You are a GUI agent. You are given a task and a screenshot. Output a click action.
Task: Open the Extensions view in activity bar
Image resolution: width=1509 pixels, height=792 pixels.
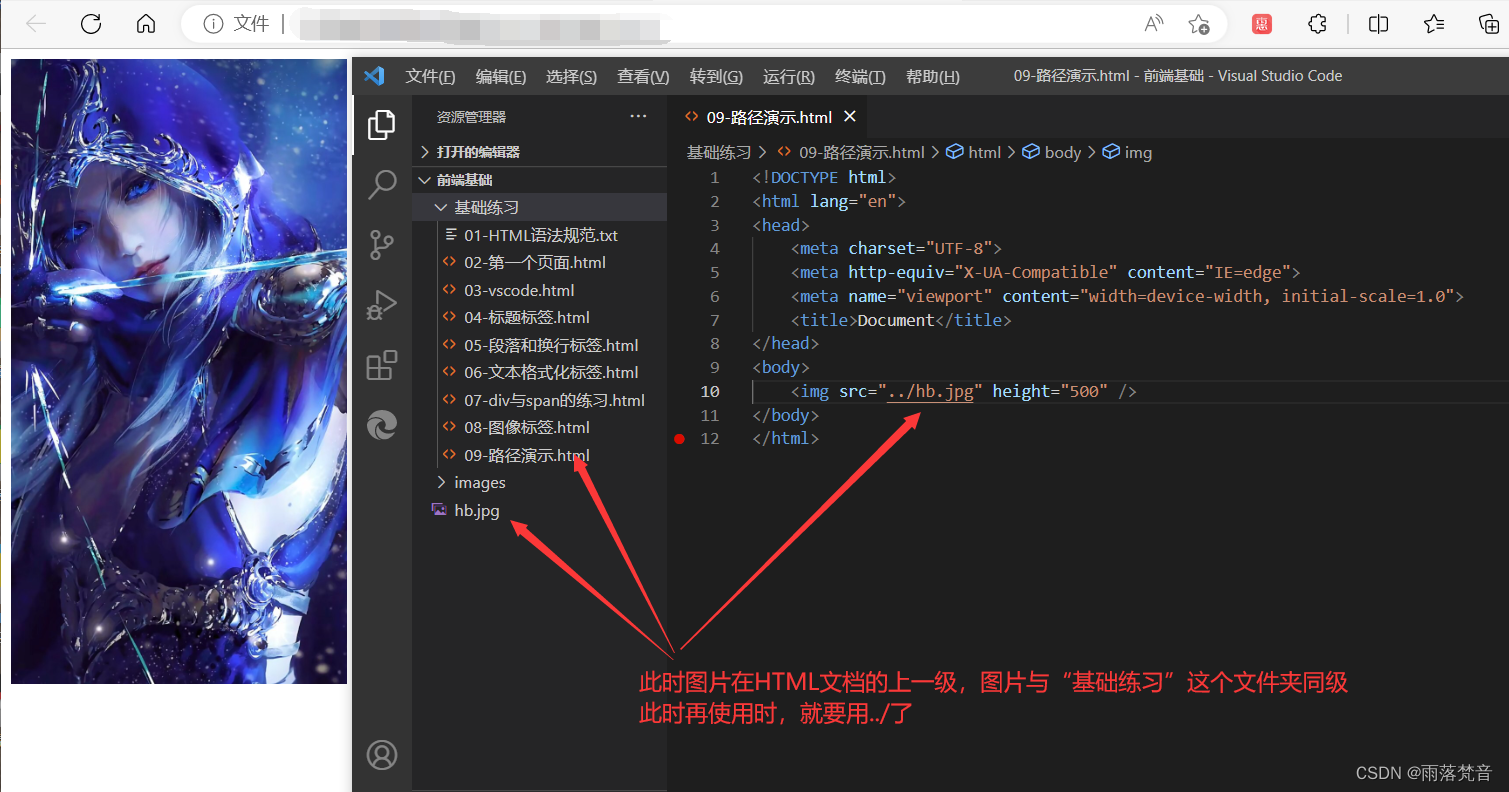pyautogui.click(x=381, y=365)
